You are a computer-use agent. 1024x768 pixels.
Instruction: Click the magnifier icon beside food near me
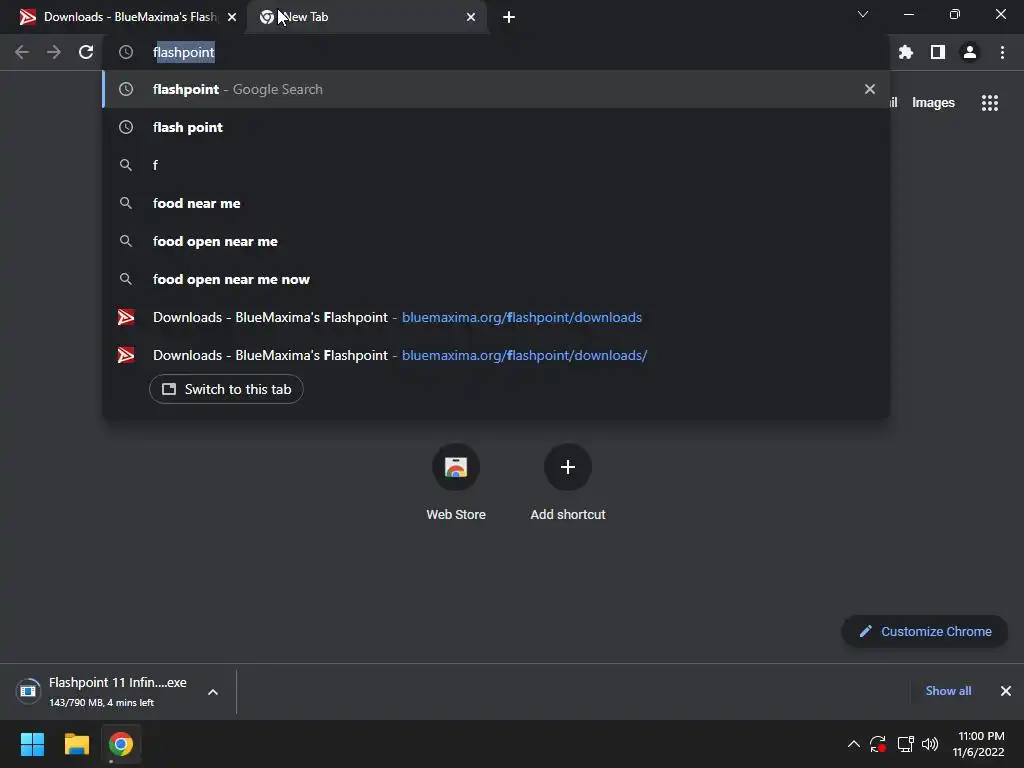pos(126,203)
